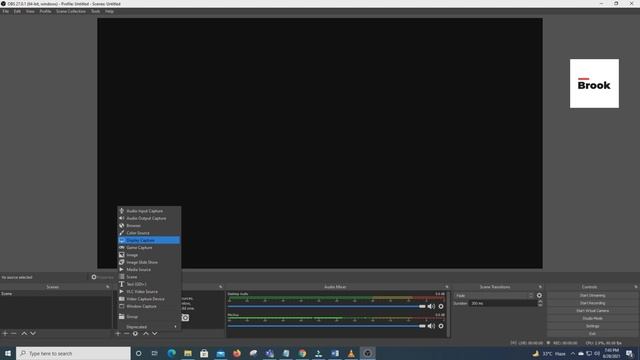Select the highlighted Display Capture entry
Viewport: 640px width, 360px height.
click(x=149, y=240)
